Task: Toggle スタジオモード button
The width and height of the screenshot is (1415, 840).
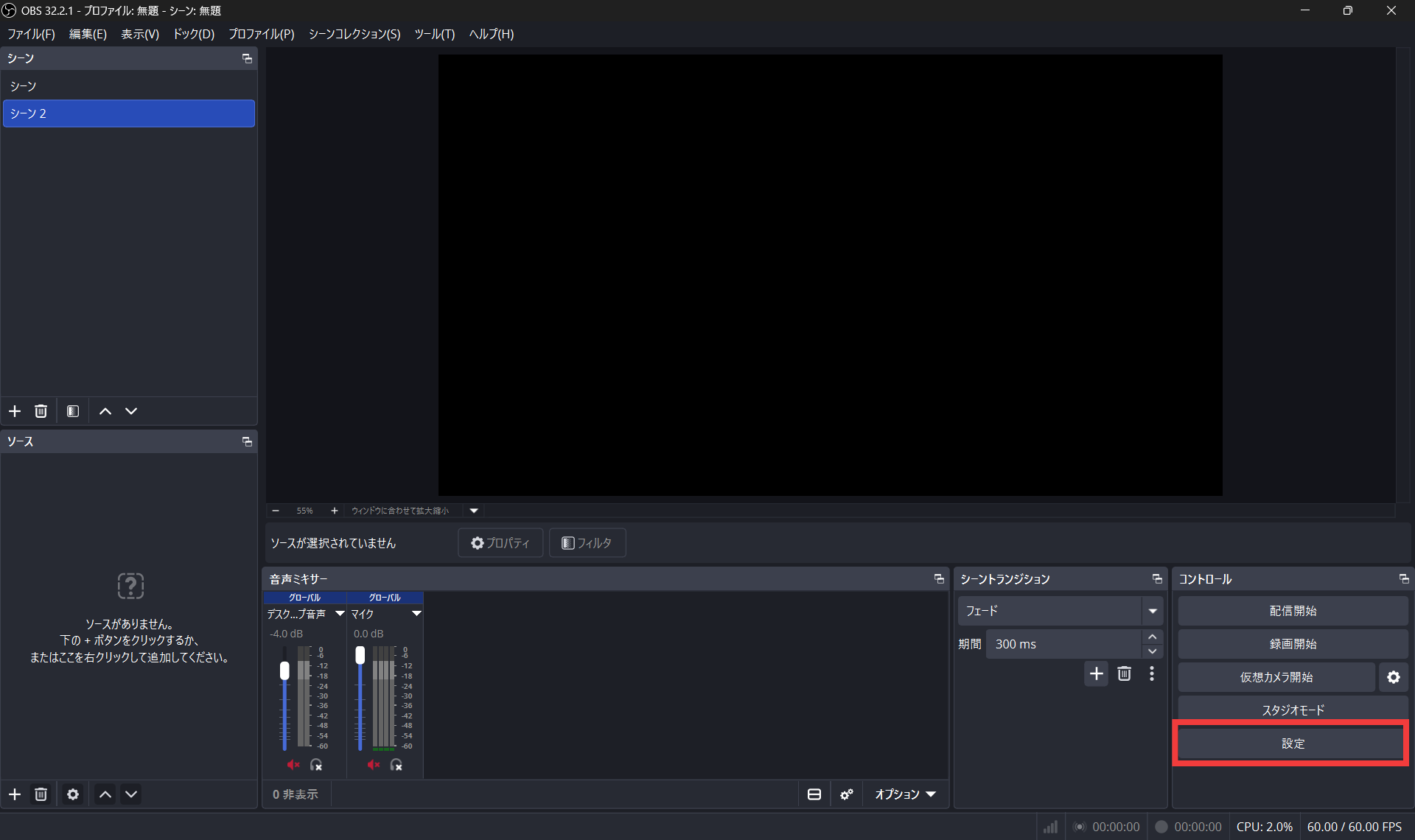Action: coord(1293,710)
